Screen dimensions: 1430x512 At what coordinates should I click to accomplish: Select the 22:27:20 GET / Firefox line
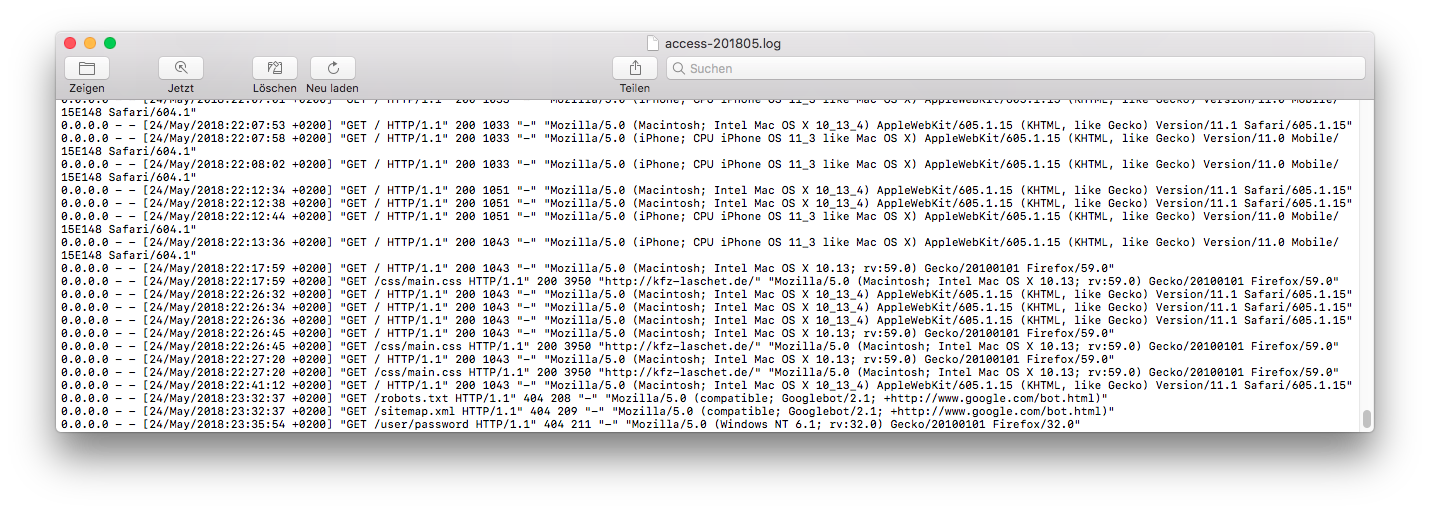tap(587, 359)
